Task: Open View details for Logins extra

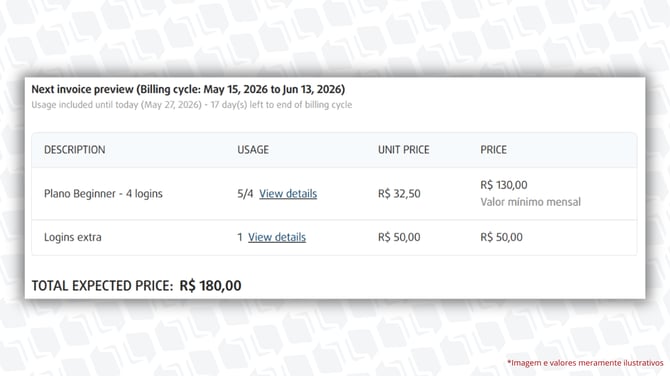Action: click(277, 237)
